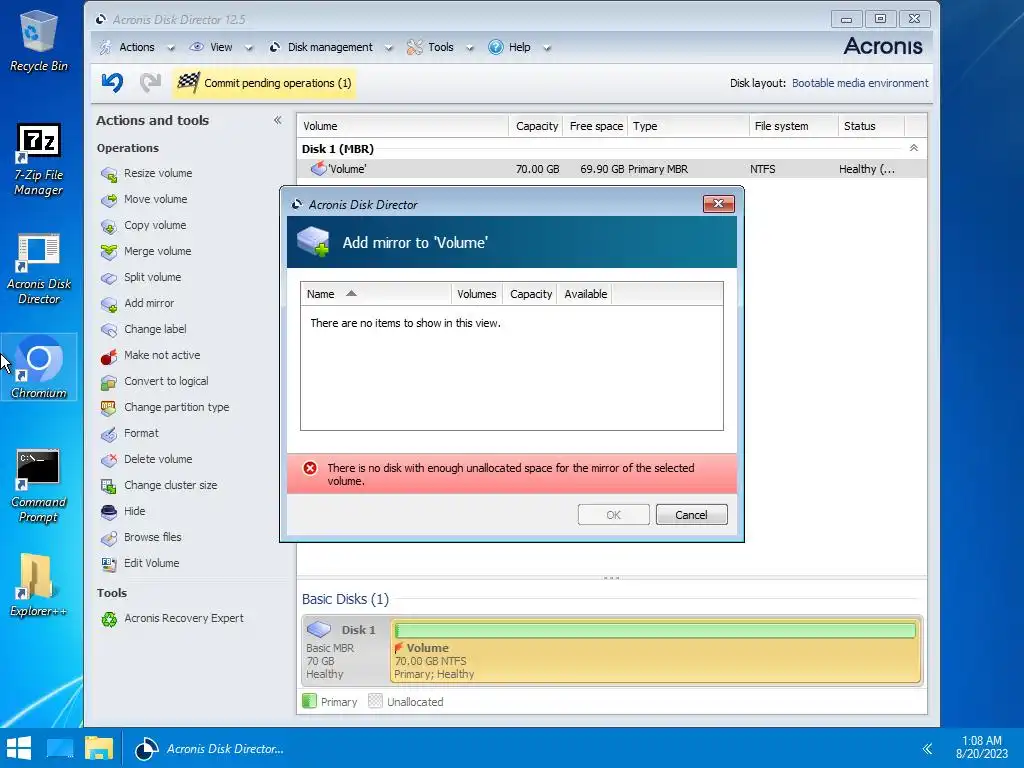1024x768 pixels.
Task: Click the Copy volume icon
Action: pos(108,226)
